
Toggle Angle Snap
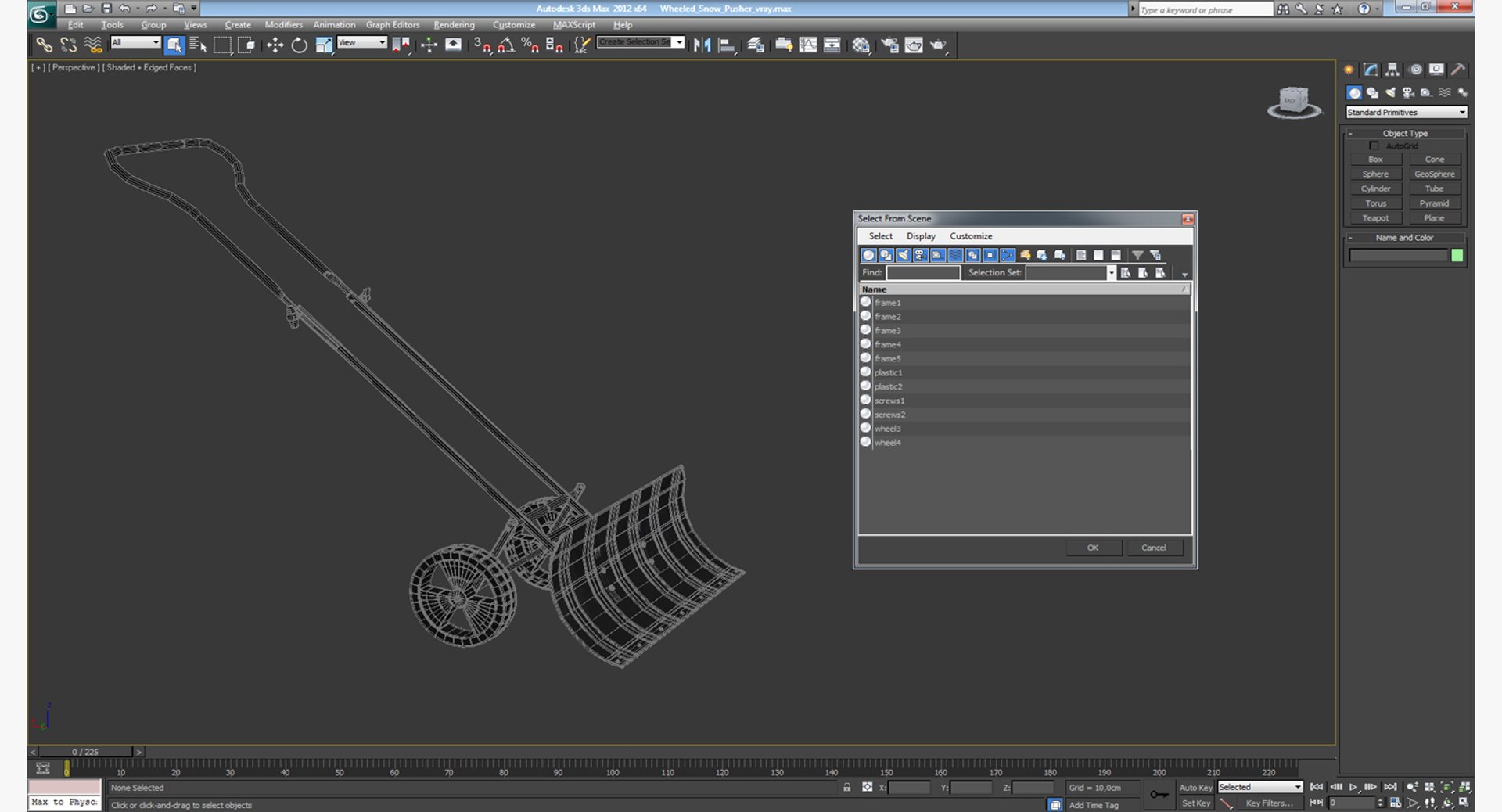(x=506, y=45)
